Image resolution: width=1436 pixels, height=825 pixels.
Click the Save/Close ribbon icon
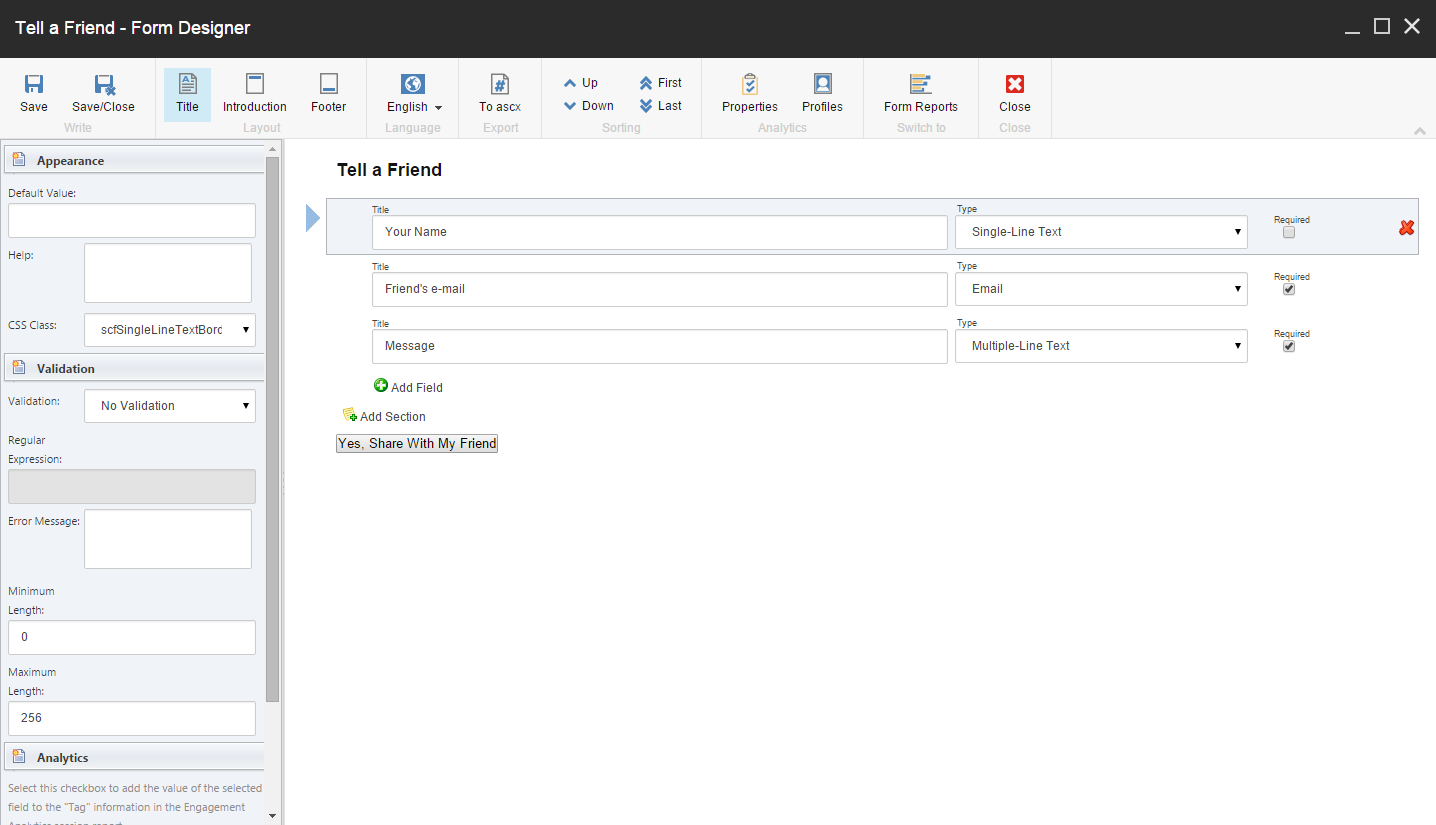[x=104, y=85]
